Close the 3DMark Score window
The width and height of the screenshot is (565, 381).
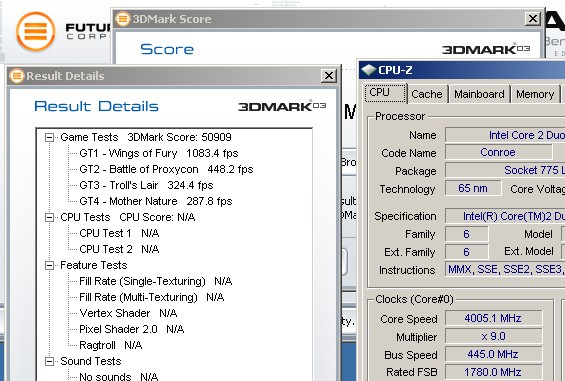pyautogui.click(x=533, y=19)
